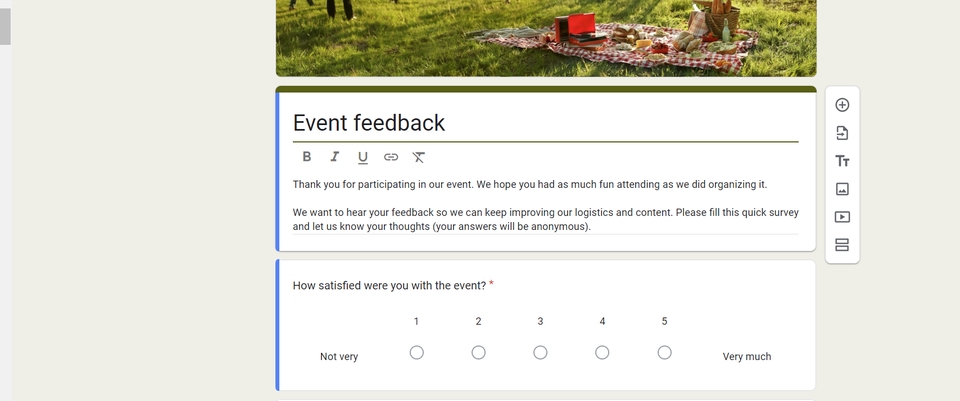Image resolution: width=960 pixels, height=401 pixels.
Task: Select satisfaction rating 1
Action: coord(417,352)
